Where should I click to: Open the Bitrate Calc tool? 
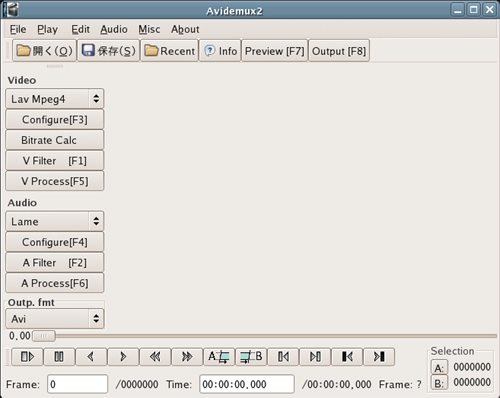coord(55,140)
